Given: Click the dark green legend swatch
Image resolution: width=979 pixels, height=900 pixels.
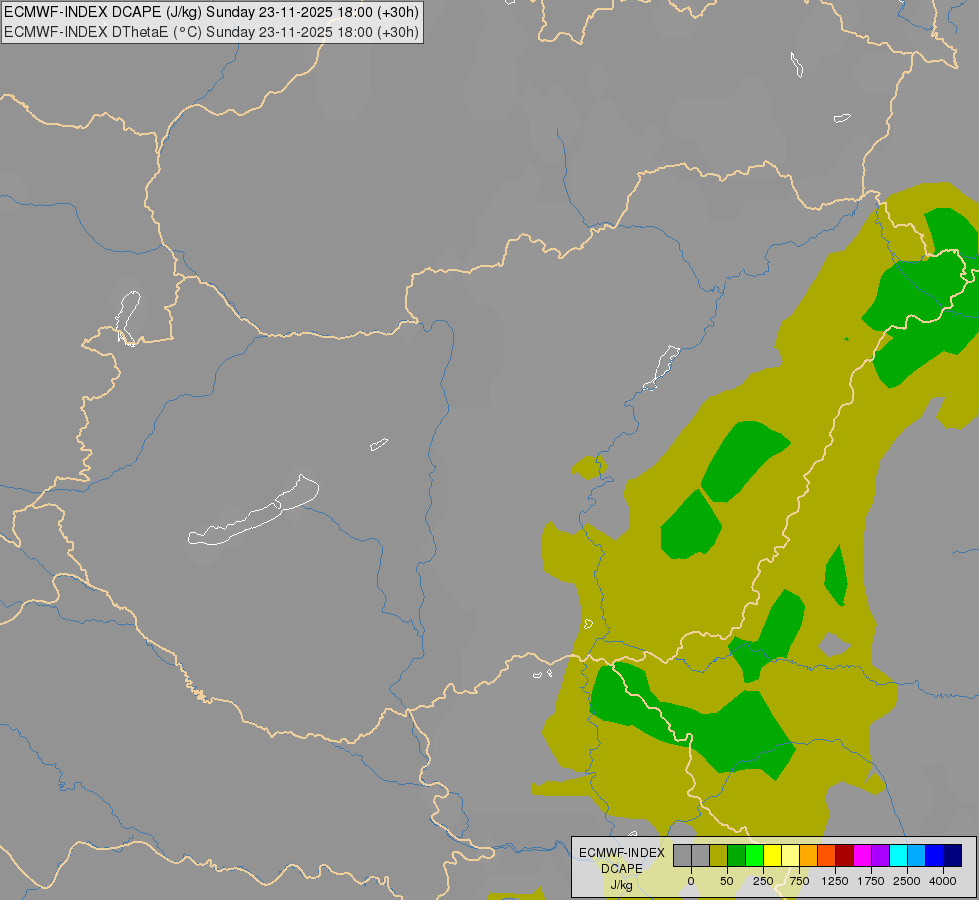Looking at the screenshot, I should [x=736, y=855].
